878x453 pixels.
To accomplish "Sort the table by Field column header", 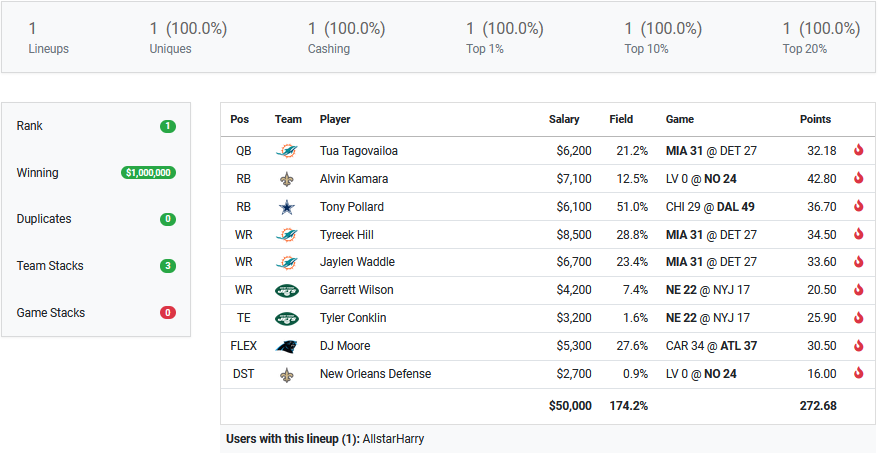I will point(621,119).
